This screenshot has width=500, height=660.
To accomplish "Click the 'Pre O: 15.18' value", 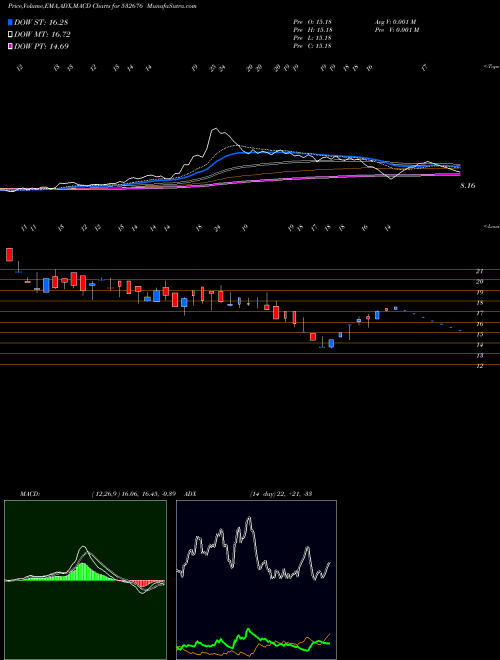I will coord(313,22).
